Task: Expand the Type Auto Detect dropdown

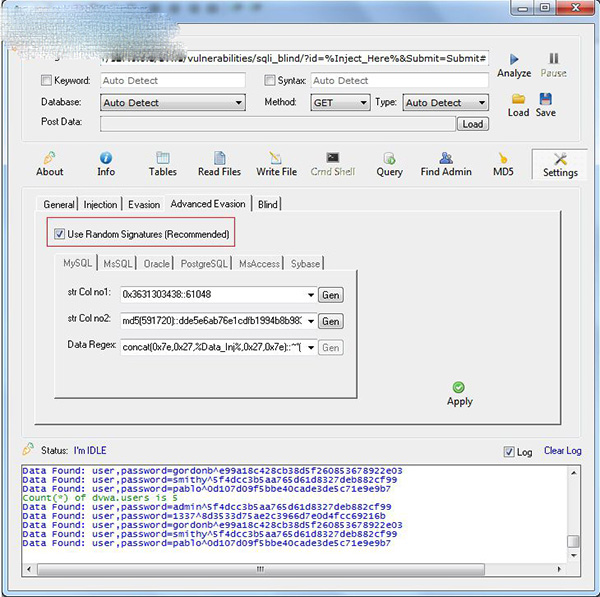Action: 481,103
